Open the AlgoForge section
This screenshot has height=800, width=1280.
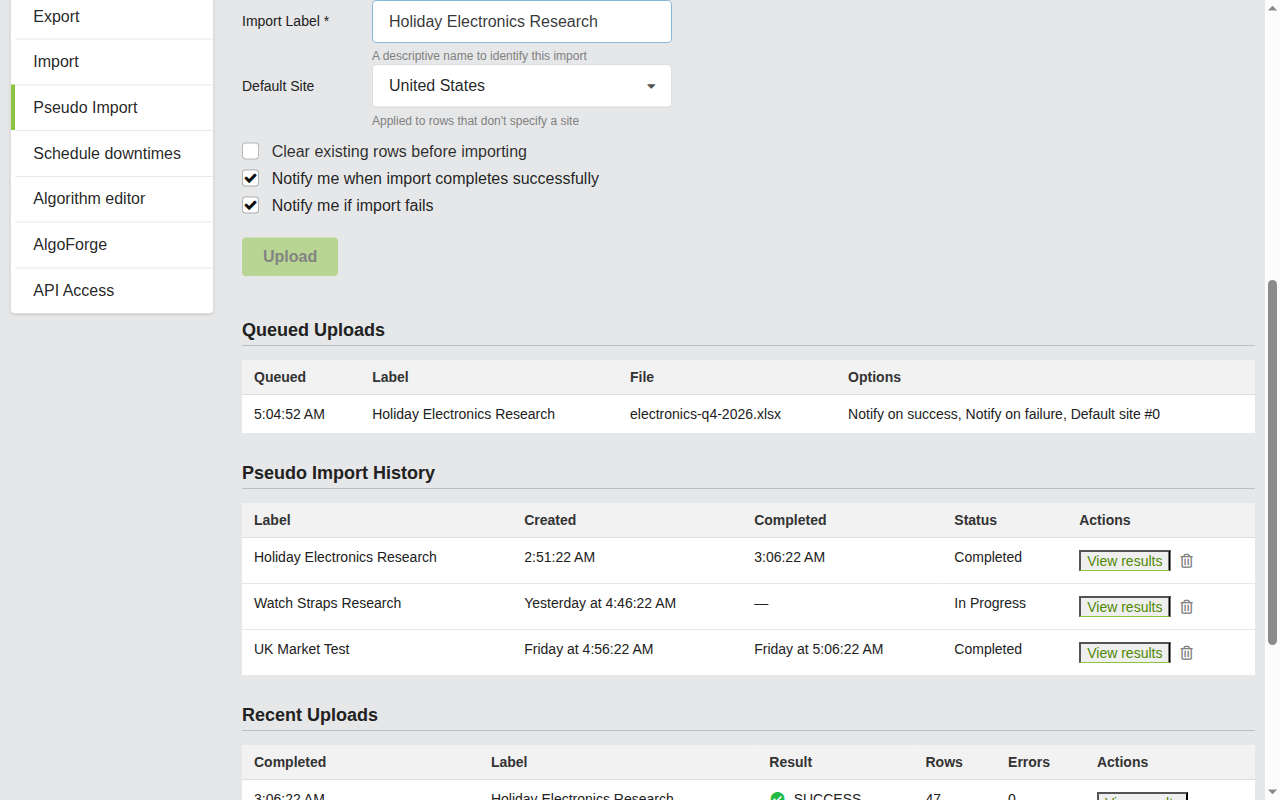(70, 244)
